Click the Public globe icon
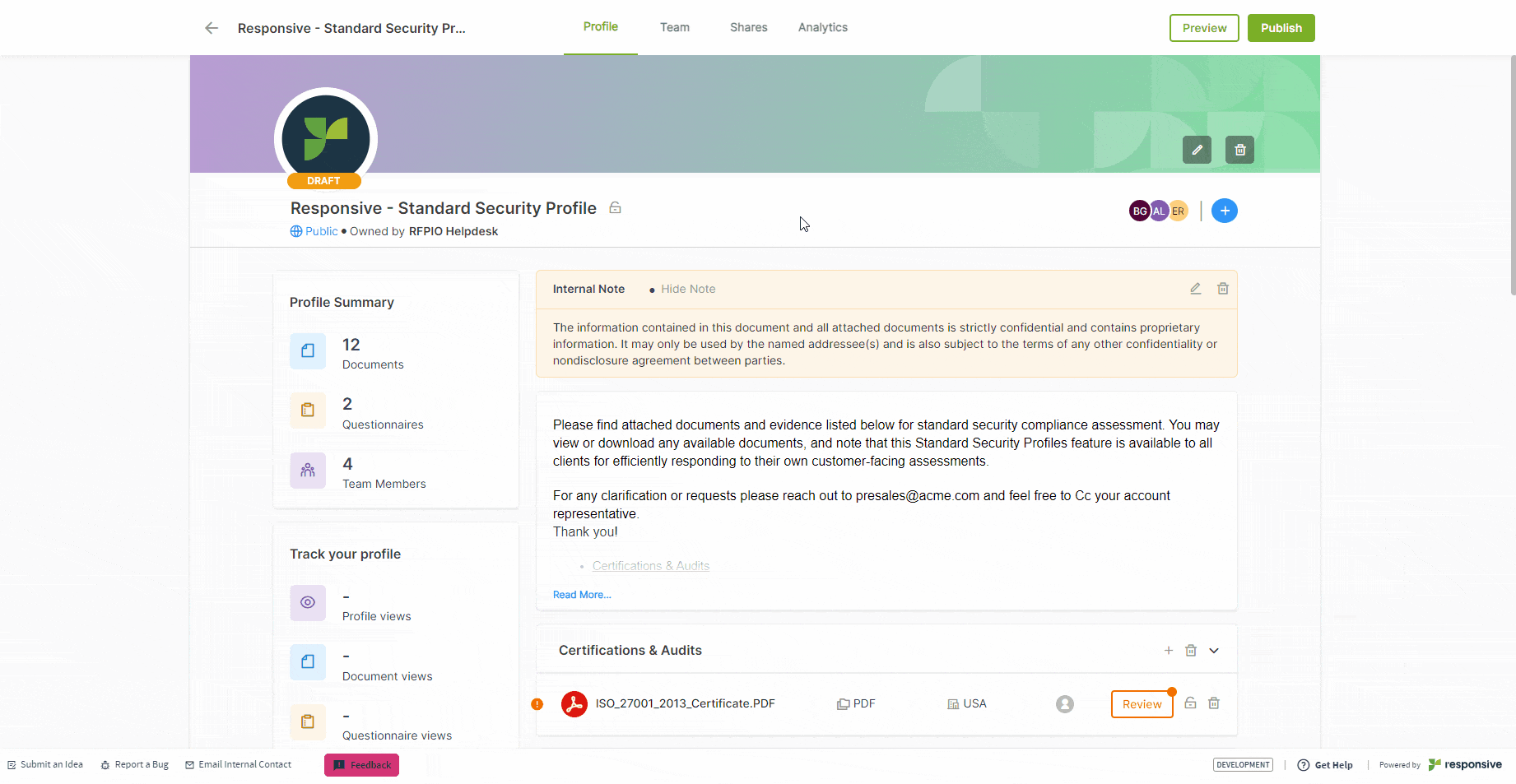This screenshot has width=1516, height=784. [296, 231]
